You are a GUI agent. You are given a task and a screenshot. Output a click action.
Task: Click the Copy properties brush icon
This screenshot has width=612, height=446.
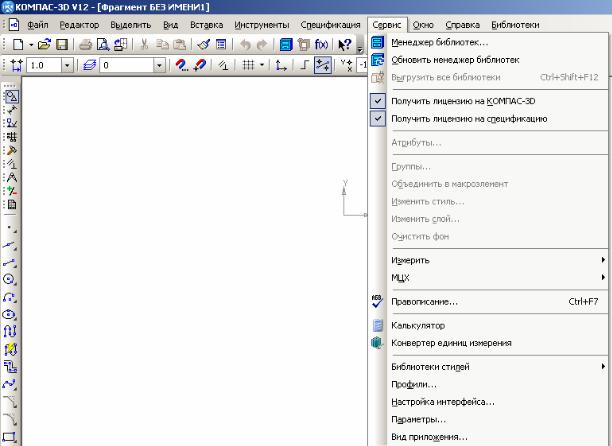(x=203, y=45)
